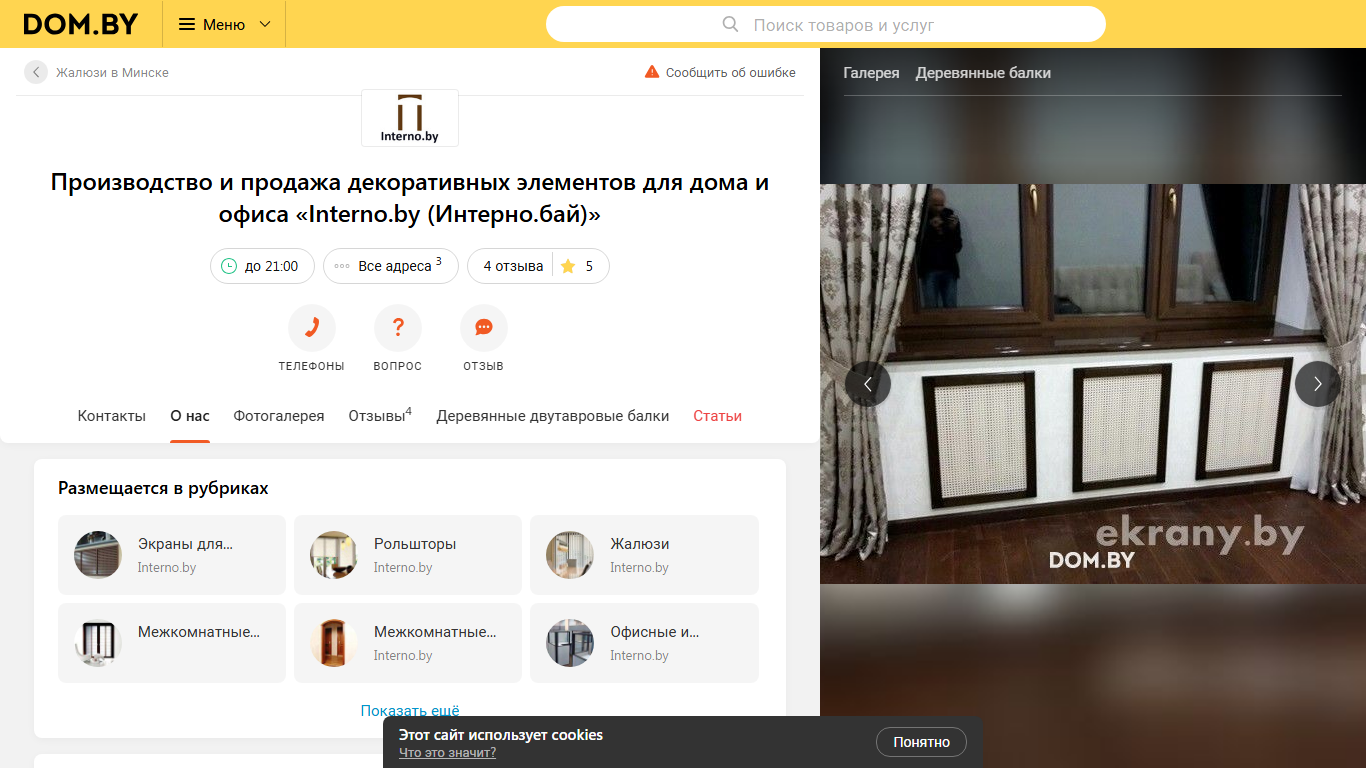Focus the Поиск товаров и услуг field

click(x=826, y=24)
